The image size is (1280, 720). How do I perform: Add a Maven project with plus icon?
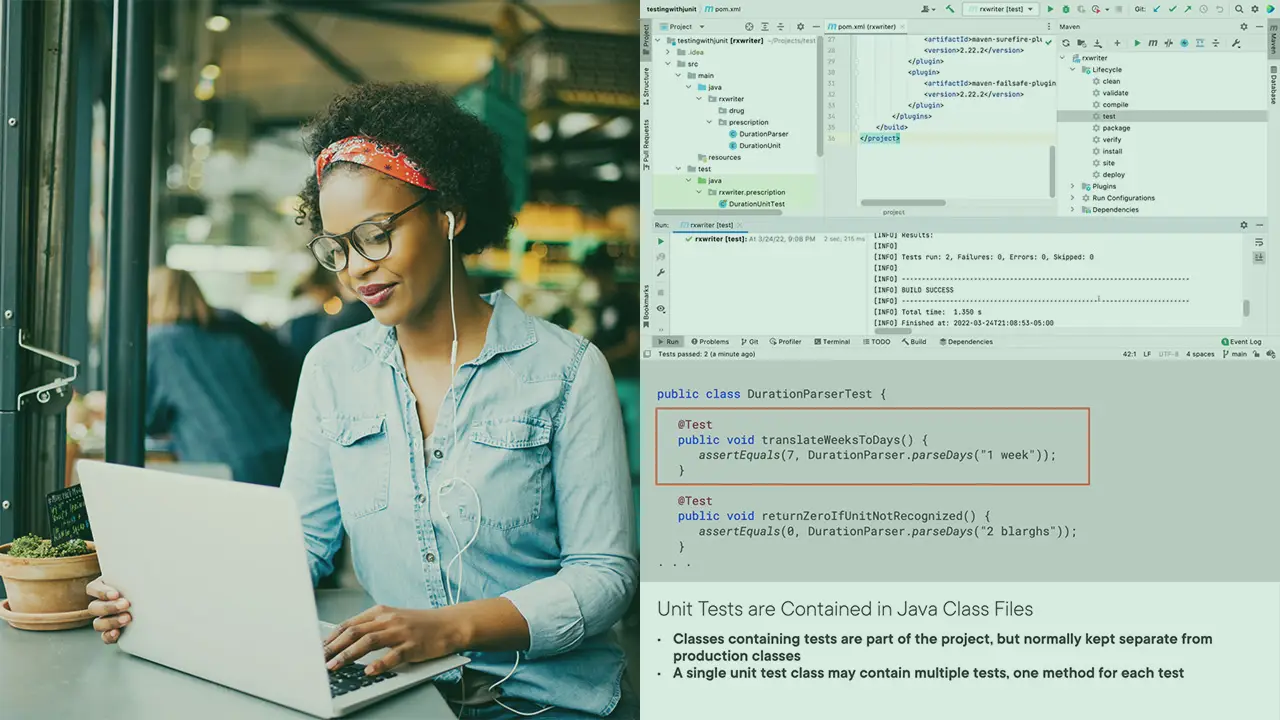pyautogui.click(x=1117, y=43)
